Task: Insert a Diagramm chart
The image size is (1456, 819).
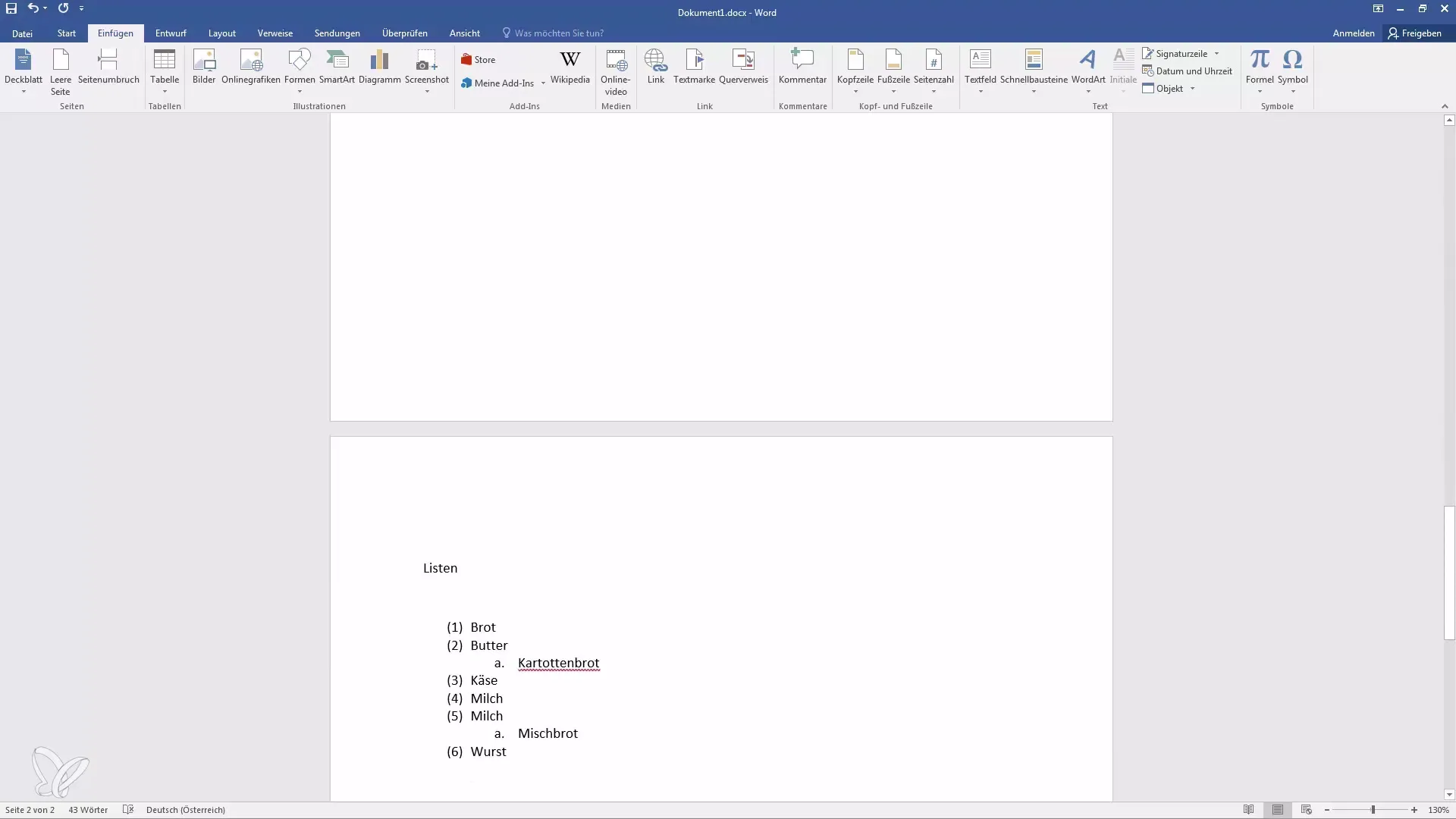Action: tap(380, 67)
